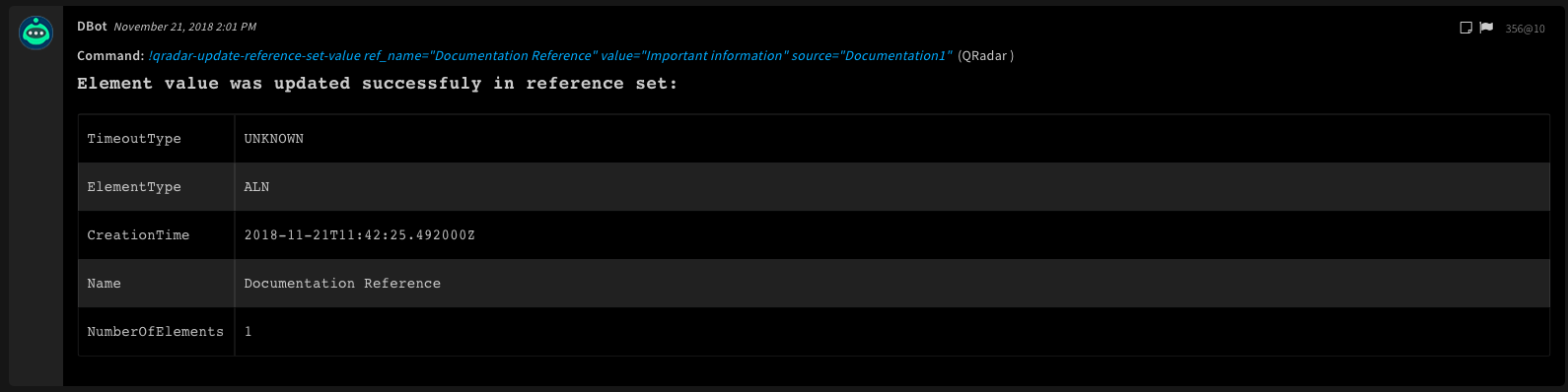Click the (QRadar) instance label
The width and height of the screenshot is (1568, 392).
tap(985, 56)
